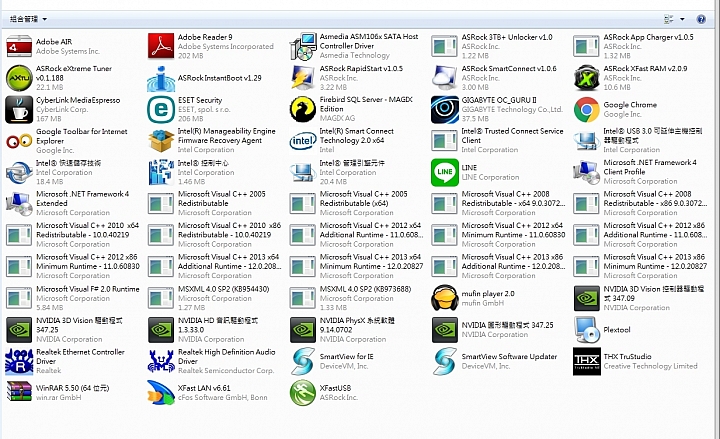
Task: Click the XFast LAN v6.61 icon
Action: [x=161, y=393]
